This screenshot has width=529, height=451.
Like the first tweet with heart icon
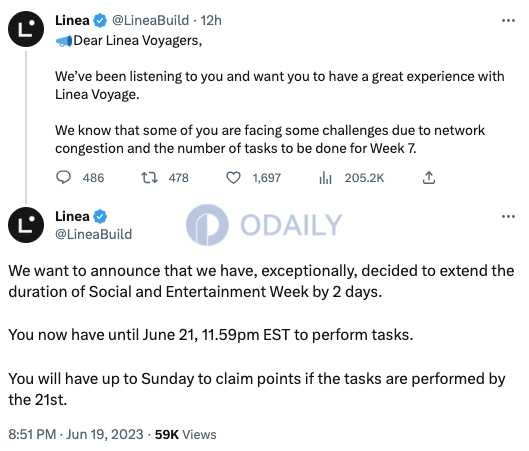pos(233,177)
